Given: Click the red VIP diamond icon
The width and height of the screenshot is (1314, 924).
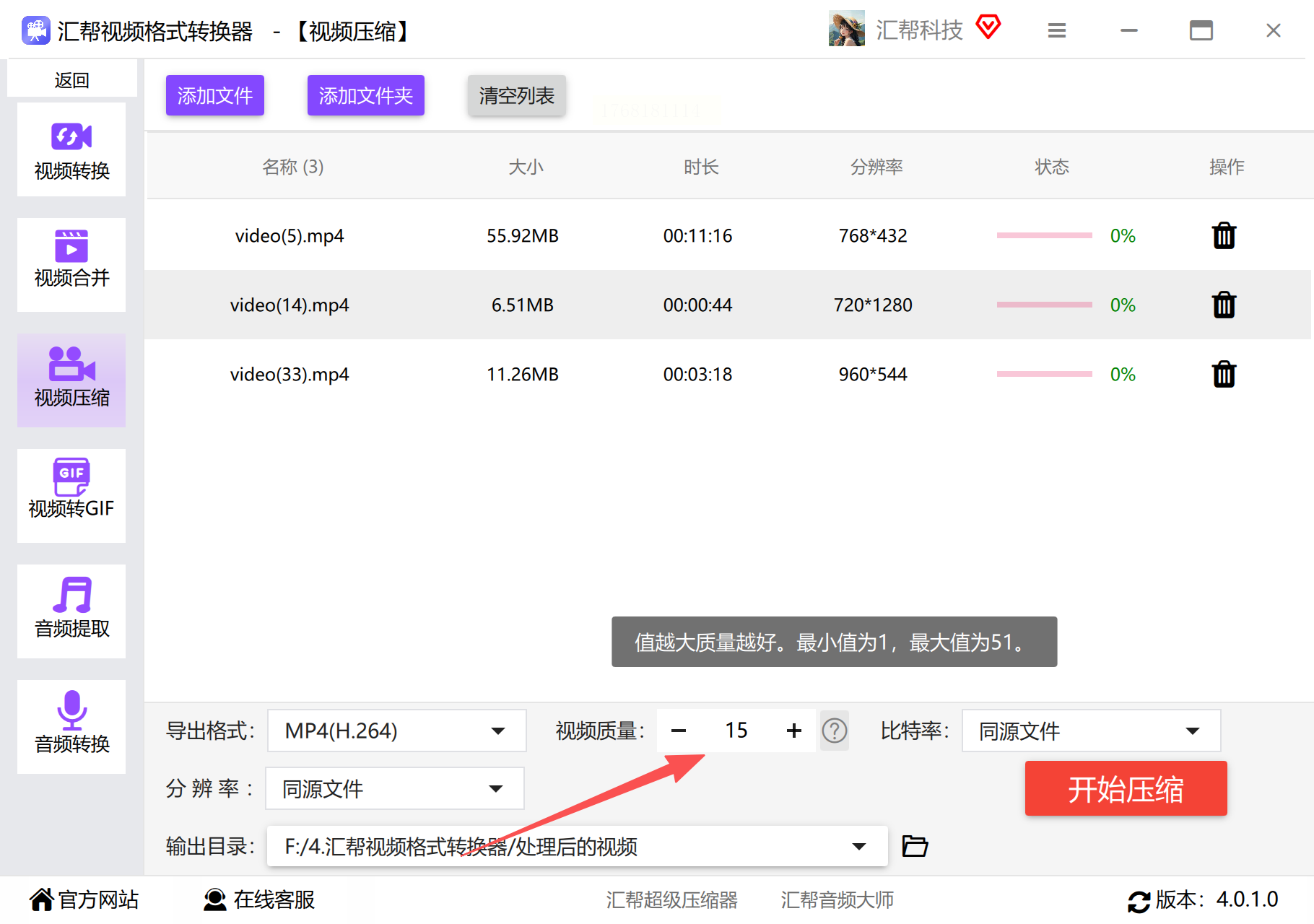Looking at the screenshot, I should tap(988, 28).
